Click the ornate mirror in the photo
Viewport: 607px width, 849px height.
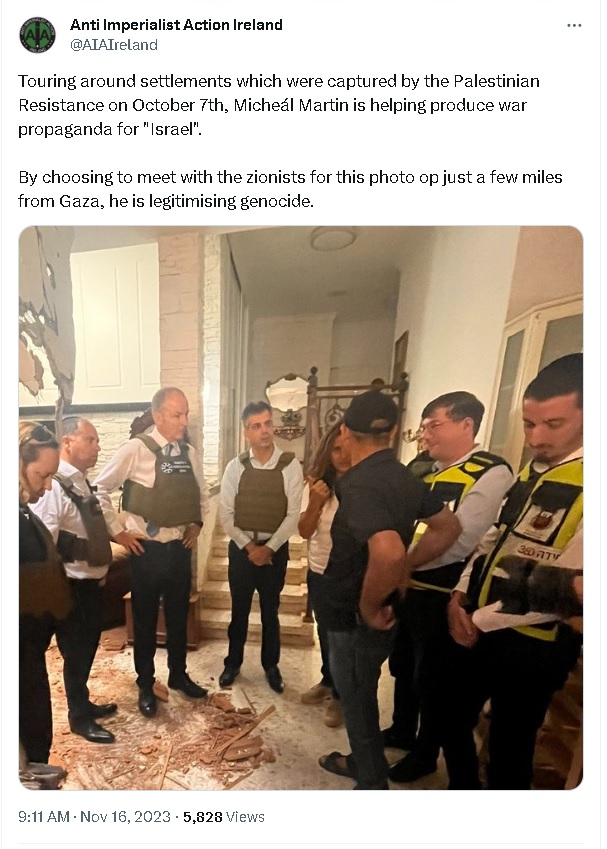288,403
